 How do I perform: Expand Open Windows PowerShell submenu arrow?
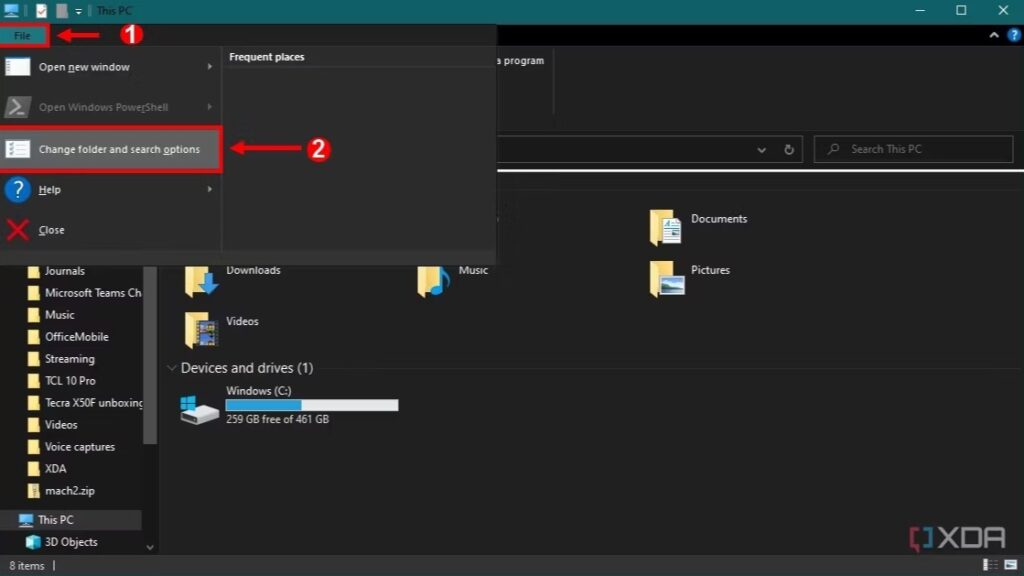(x=210, y=107)
